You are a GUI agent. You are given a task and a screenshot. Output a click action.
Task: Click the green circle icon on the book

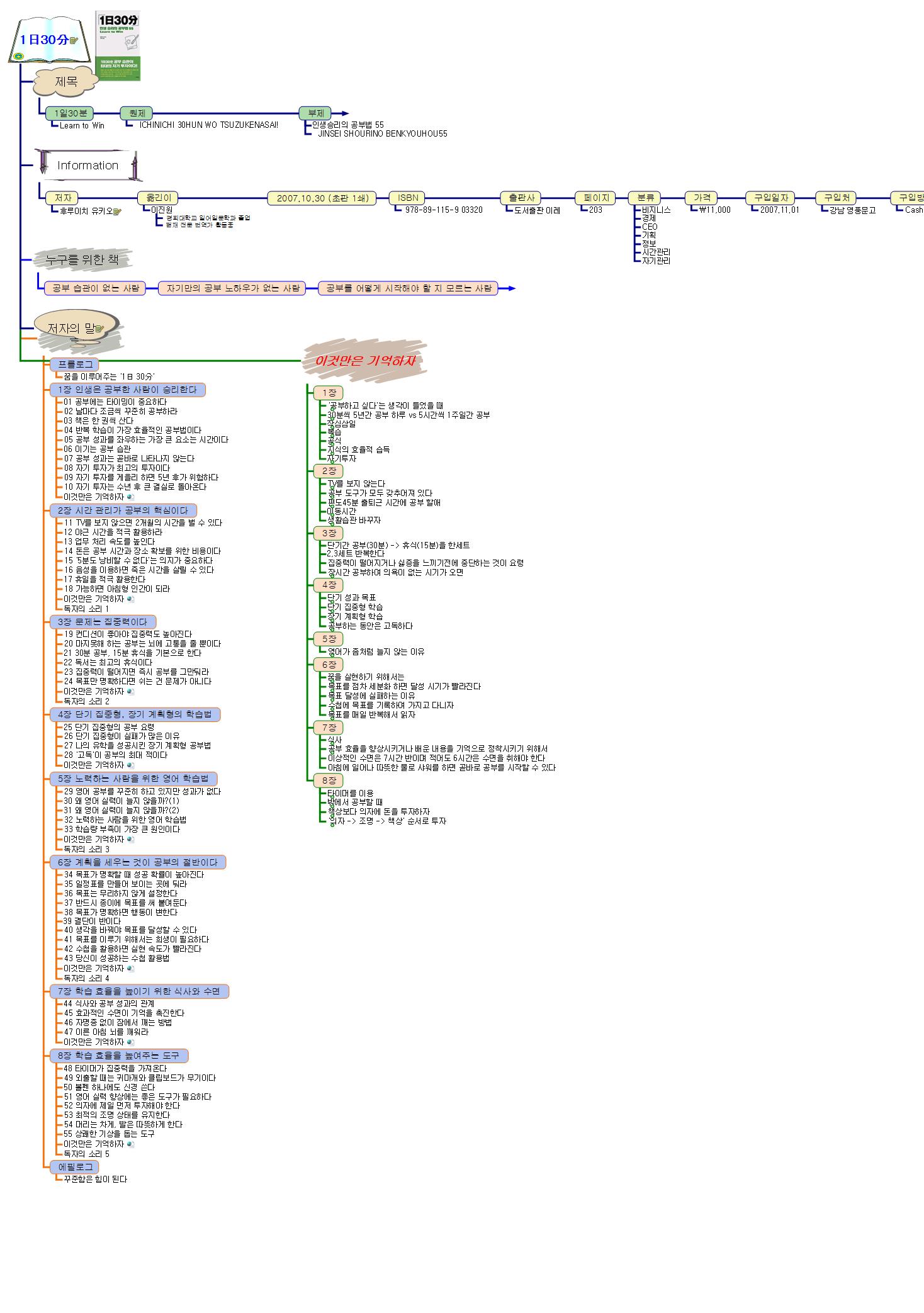19,57
